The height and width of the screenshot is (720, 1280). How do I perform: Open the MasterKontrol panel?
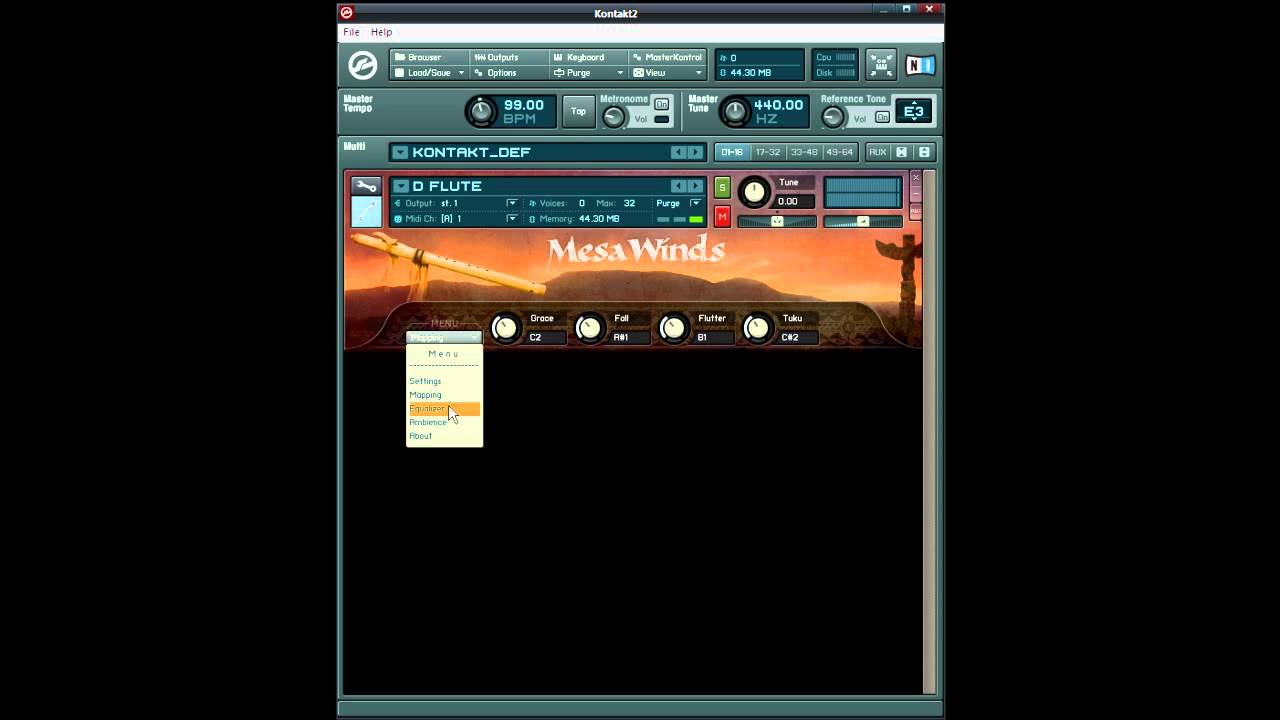pos(668,57)
